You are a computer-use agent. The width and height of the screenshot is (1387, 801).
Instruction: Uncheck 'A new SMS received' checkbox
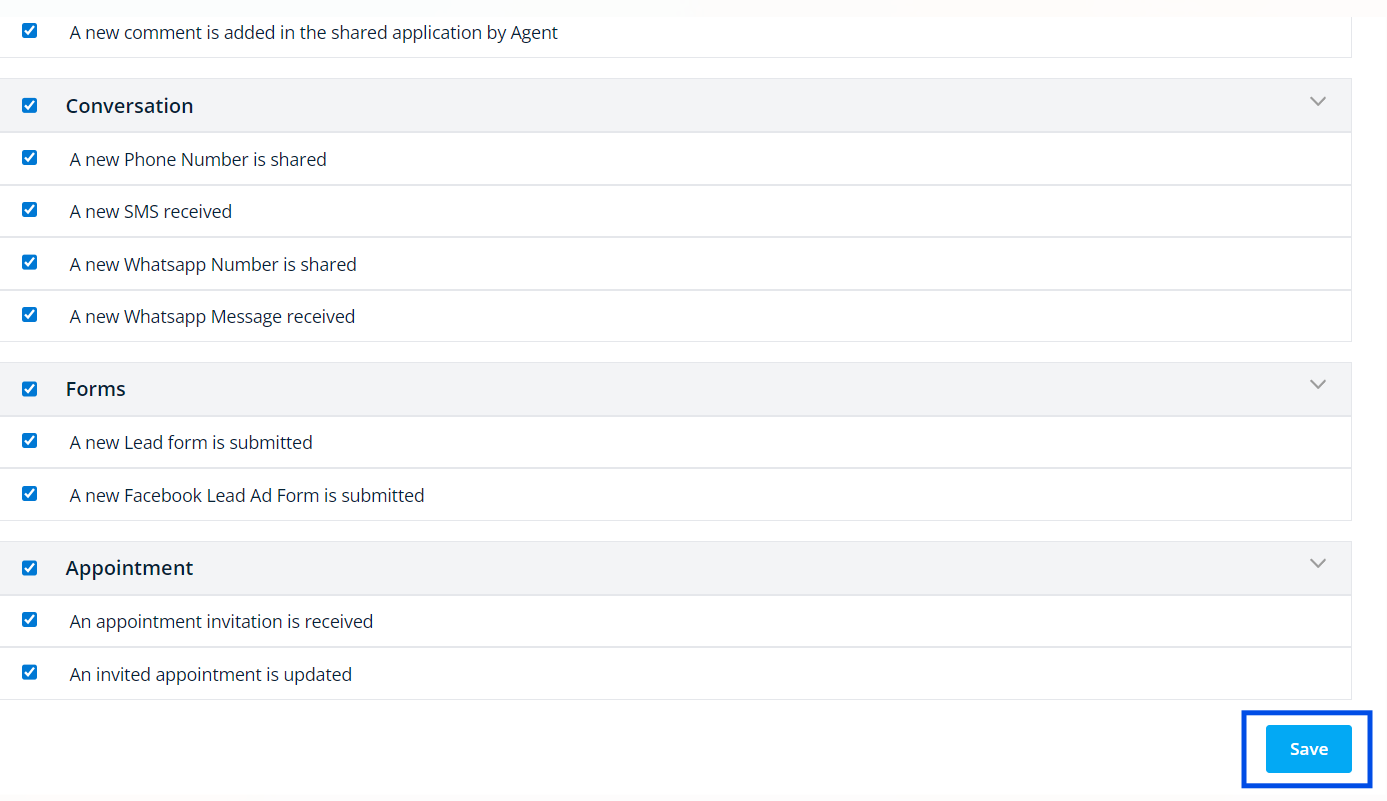point(29,209)
